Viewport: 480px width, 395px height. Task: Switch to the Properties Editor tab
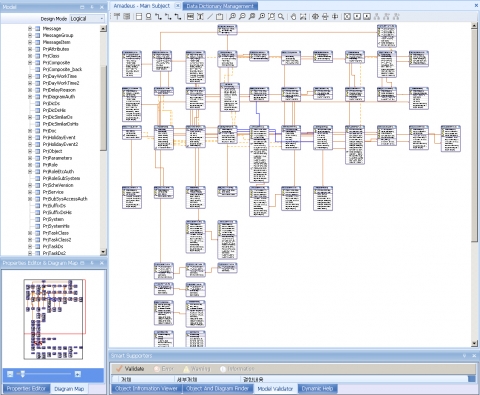point(26,389)
